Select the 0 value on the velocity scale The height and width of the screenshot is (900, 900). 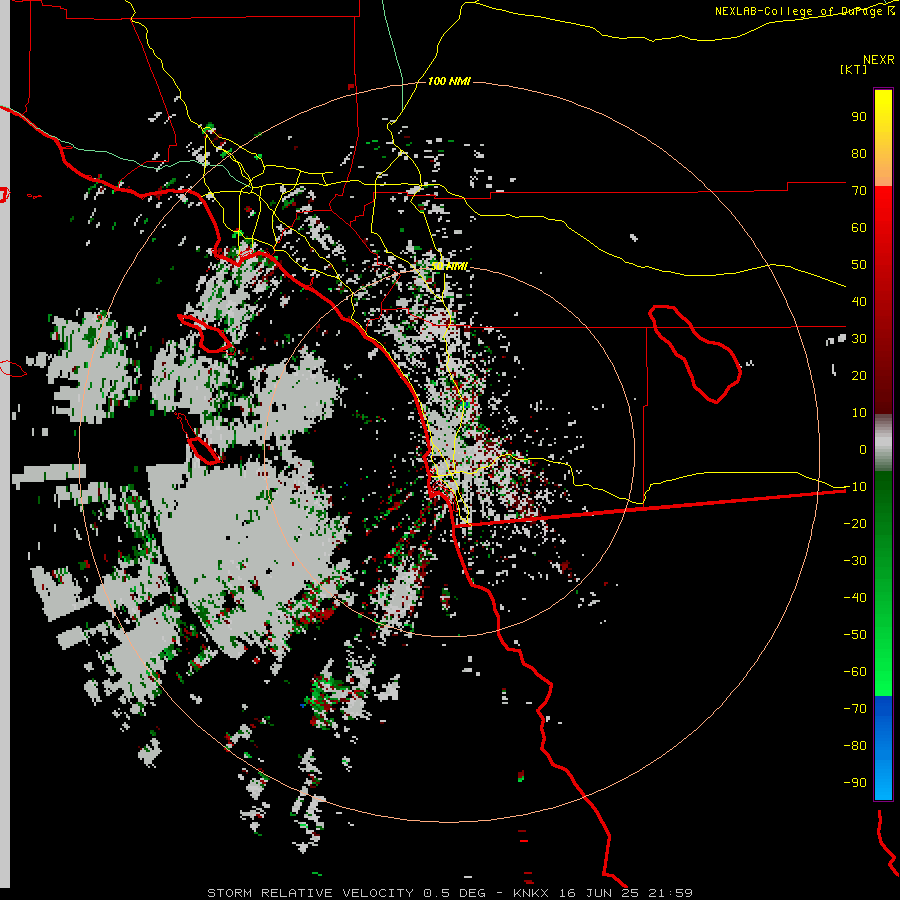click(863, 450)
